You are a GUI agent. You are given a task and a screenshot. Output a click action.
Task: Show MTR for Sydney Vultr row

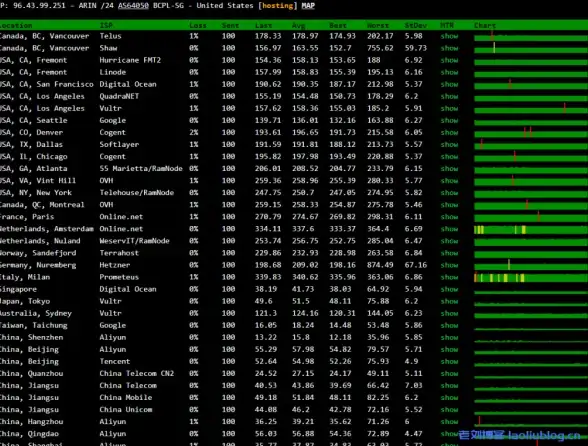pos(449,313)
